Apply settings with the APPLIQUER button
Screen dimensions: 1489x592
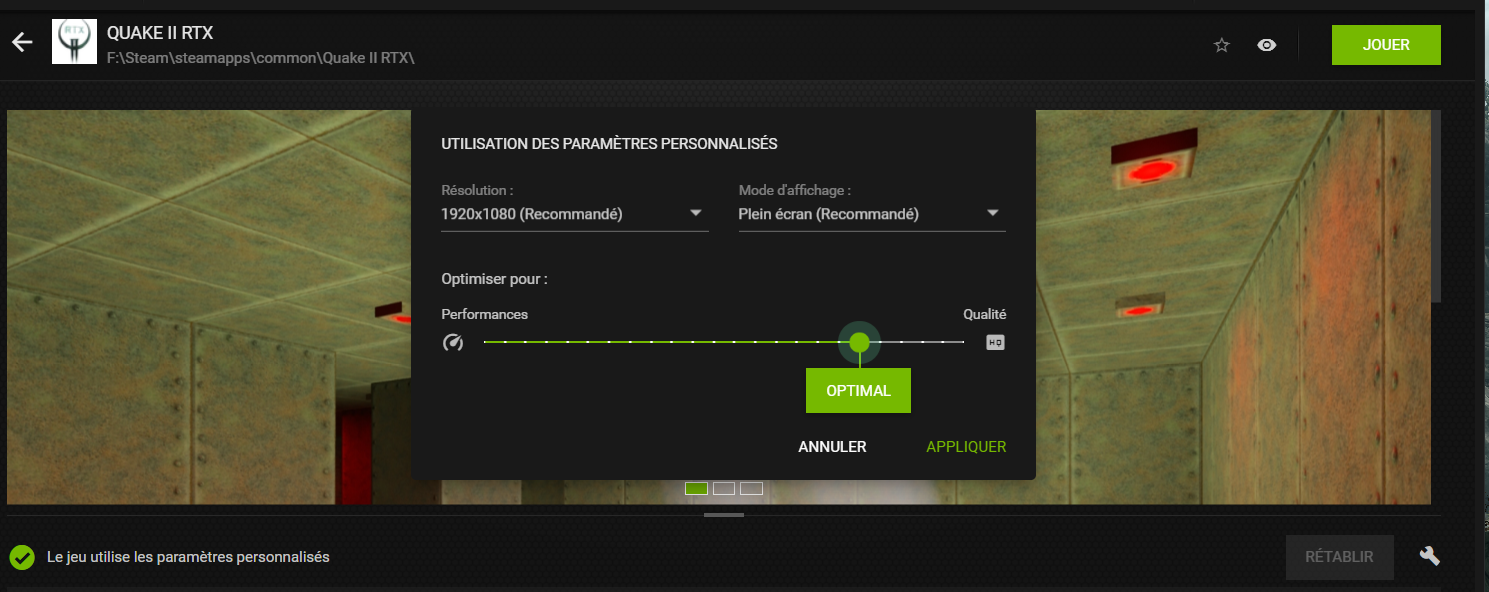click(x=966, y=447)
